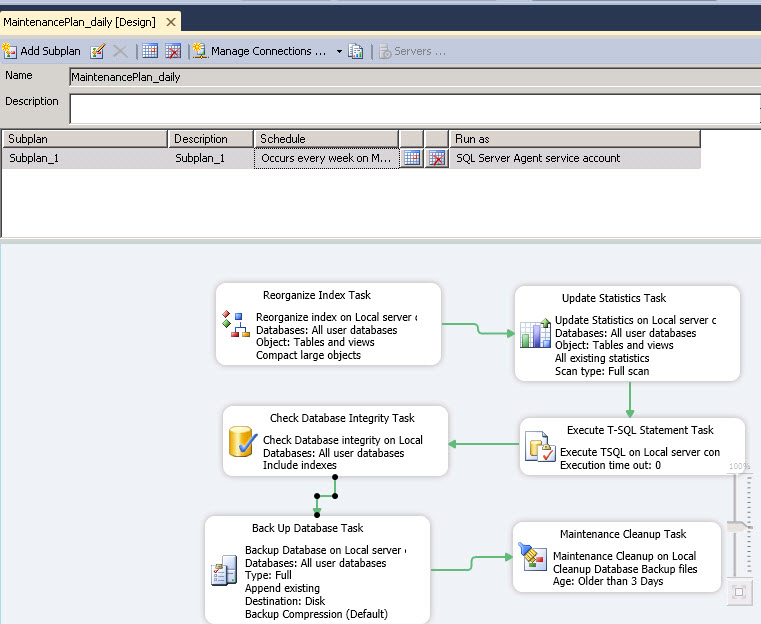
Task: Open Manage Connections
Action: pos(260,51)
